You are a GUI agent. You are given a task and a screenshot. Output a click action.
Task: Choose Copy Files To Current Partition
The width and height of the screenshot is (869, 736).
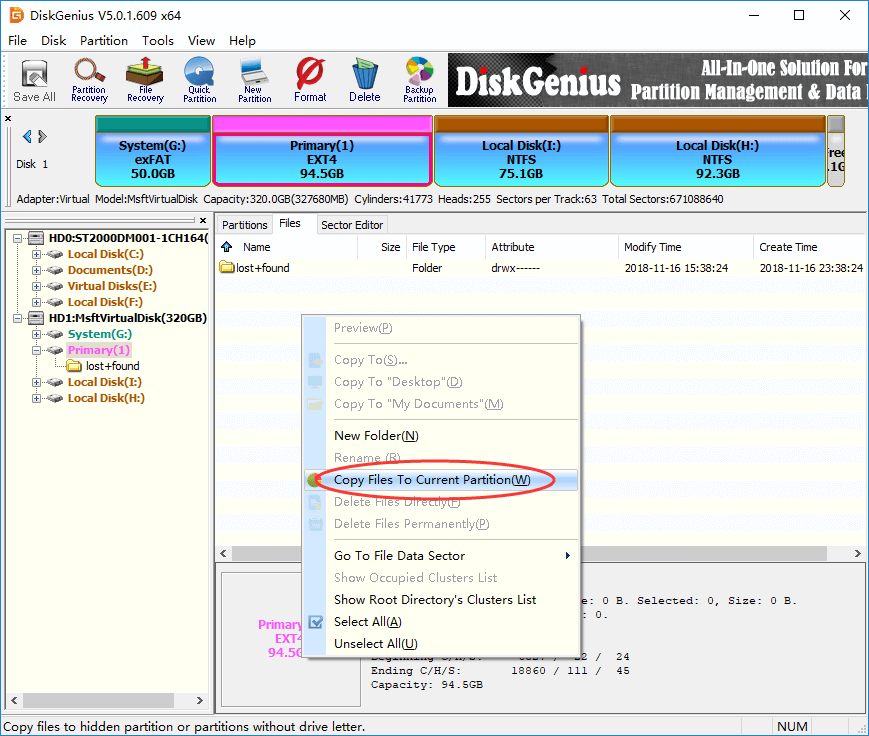click(432, 480)
